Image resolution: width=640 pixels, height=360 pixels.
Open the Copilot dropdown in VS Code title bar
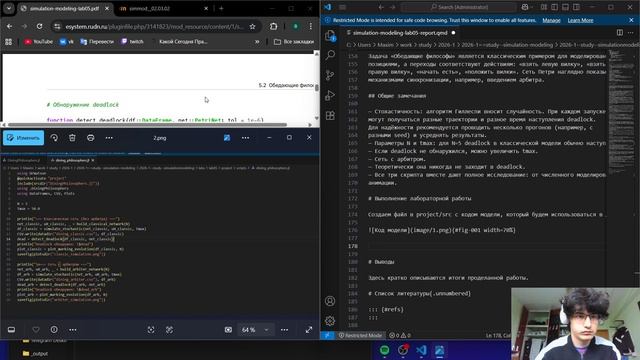[x=527, y=7]
